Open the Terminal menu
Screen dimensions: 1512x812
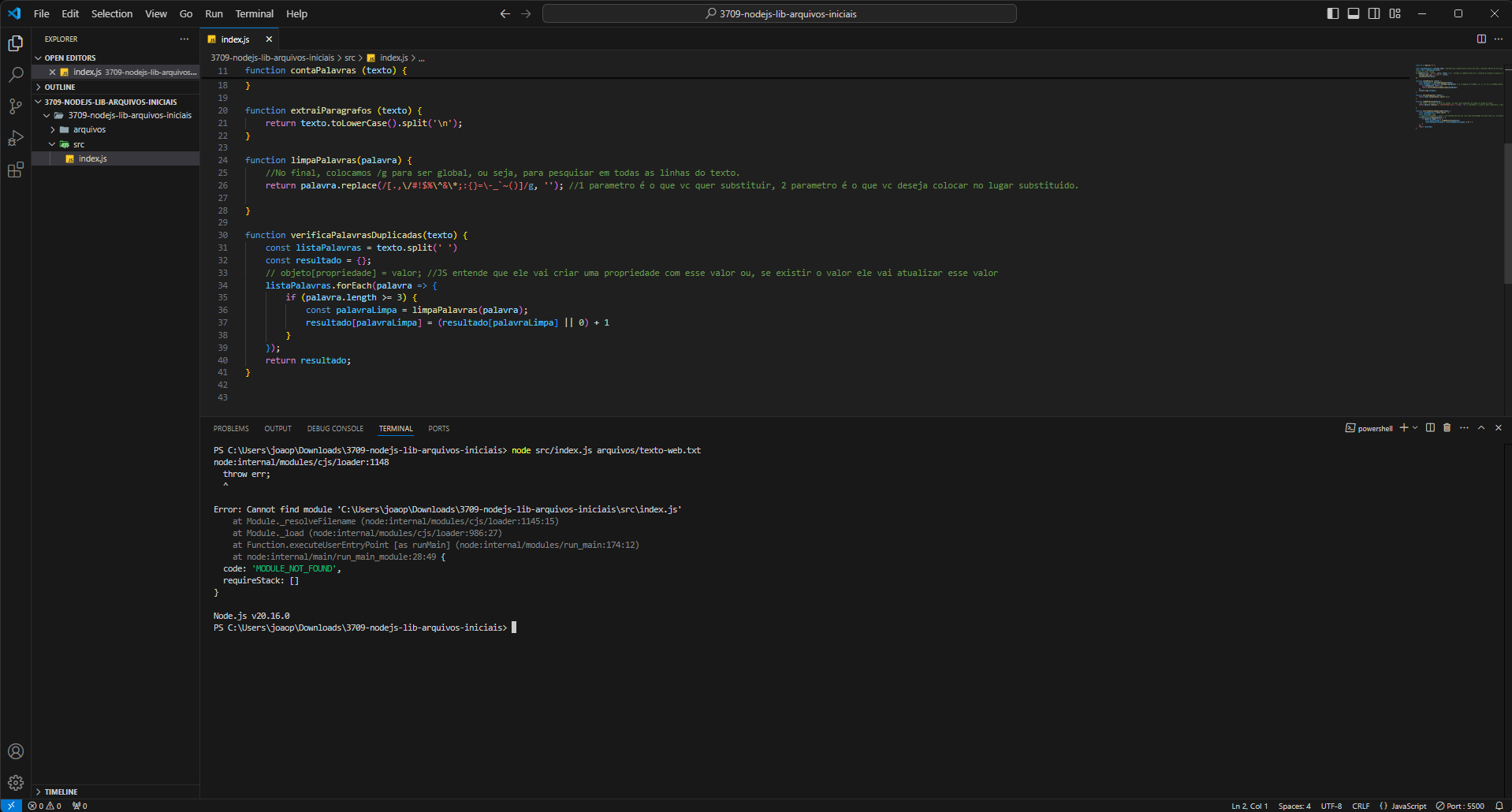pos(255,13)
